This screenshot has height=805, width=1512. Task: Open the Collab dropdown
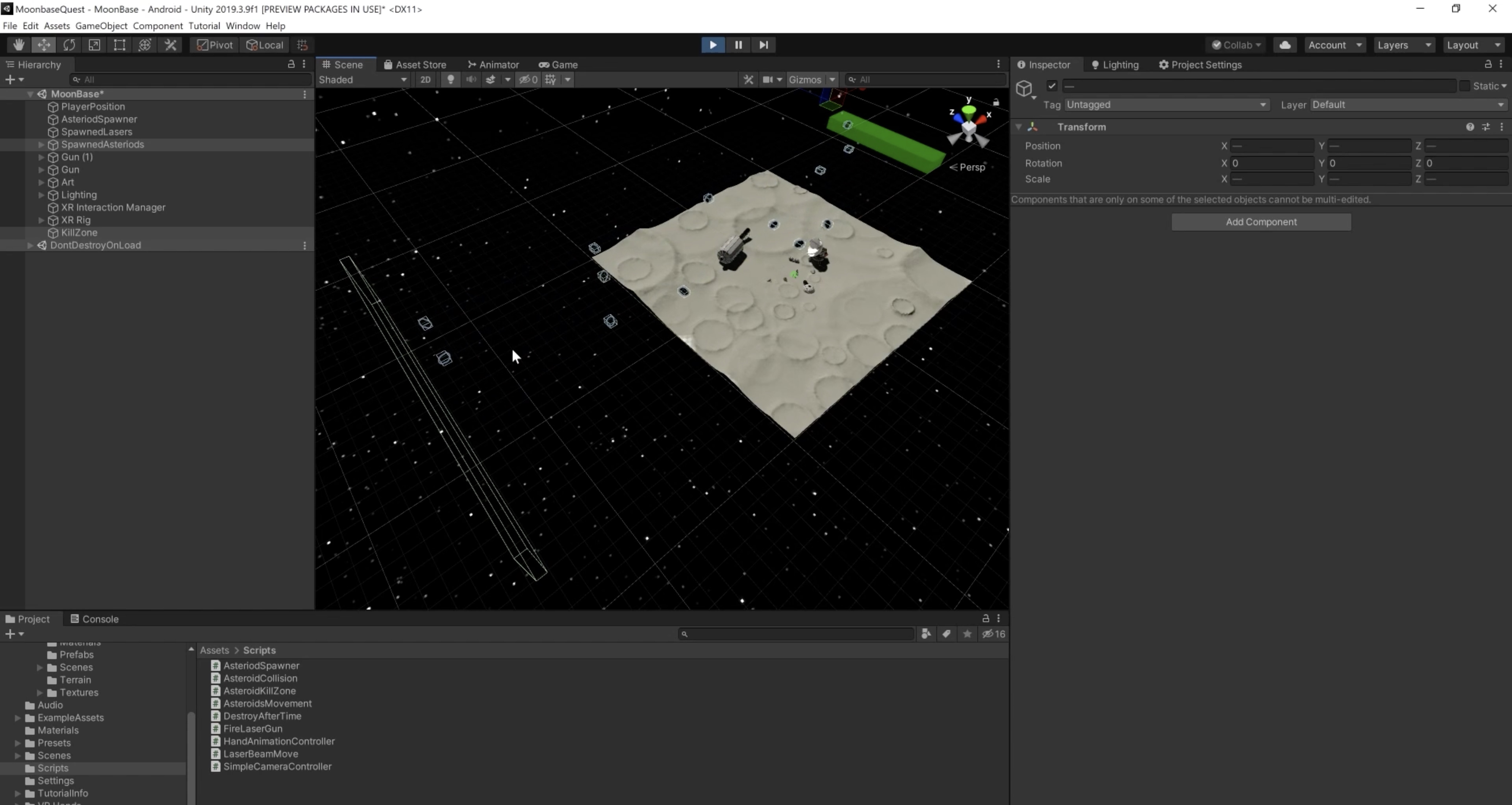pyautogui.click(x=1236, y=45)
